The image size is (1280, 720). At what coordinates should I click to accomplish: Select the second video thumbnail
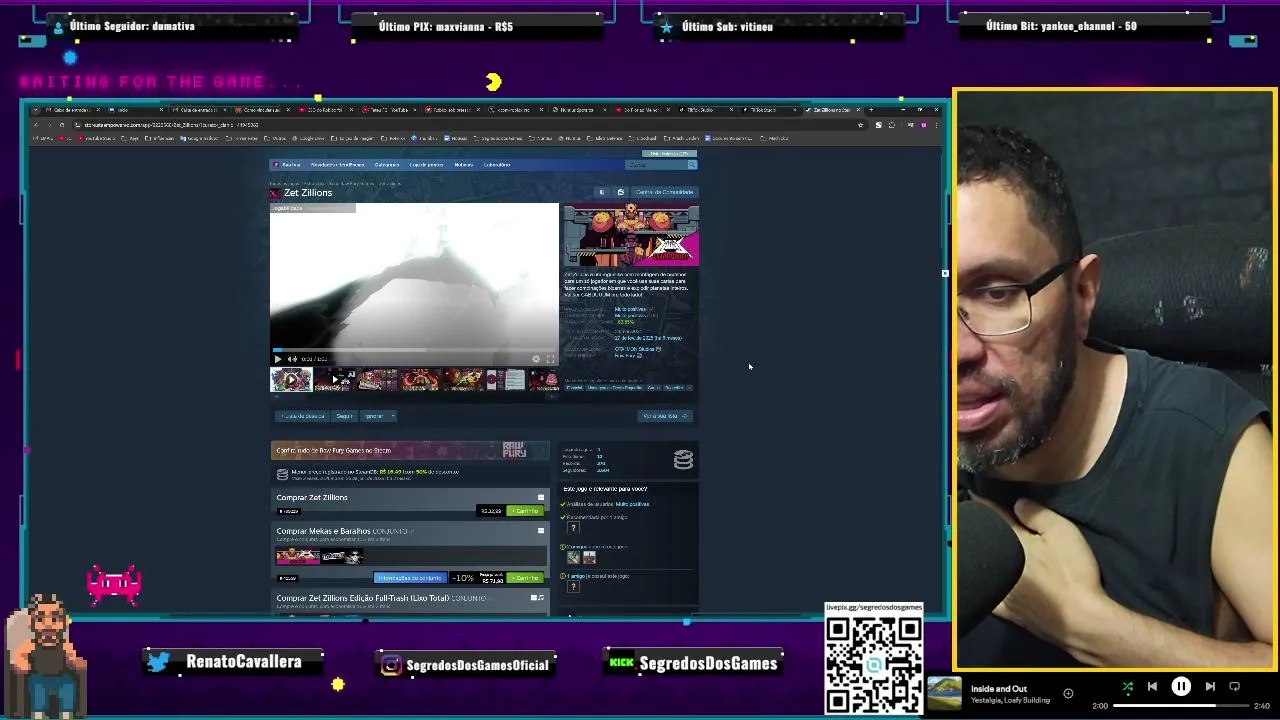coord(335,380)
